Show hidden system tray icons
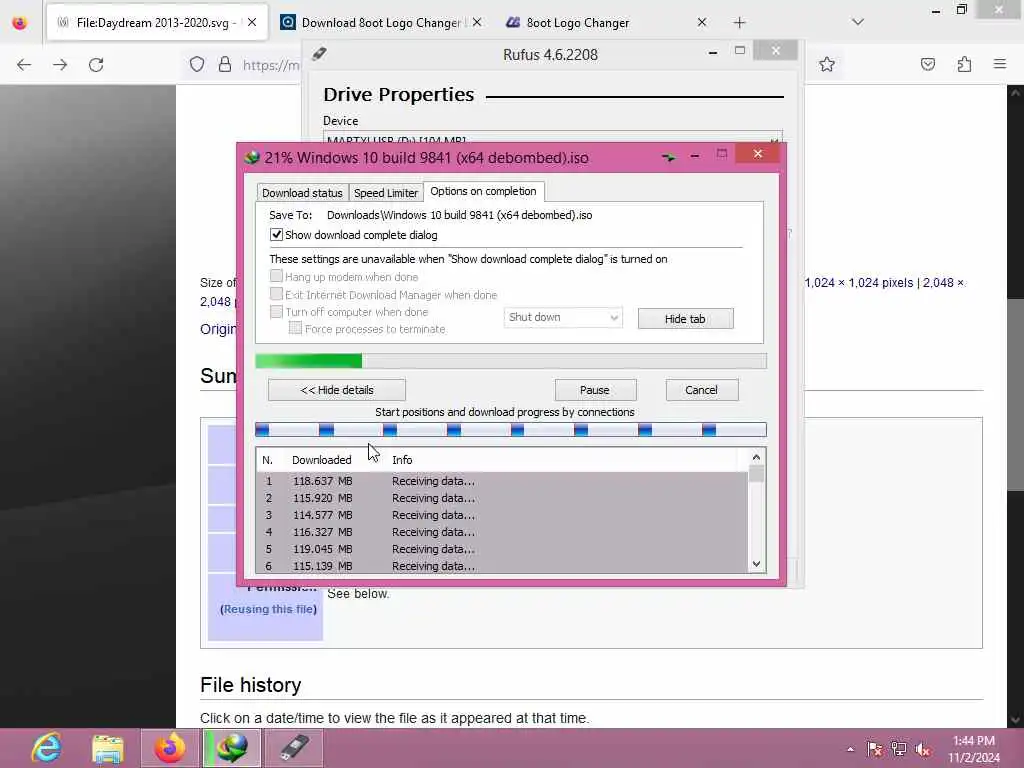The image size is (1024, 768). pyautogui.click(x=850, y=749)
